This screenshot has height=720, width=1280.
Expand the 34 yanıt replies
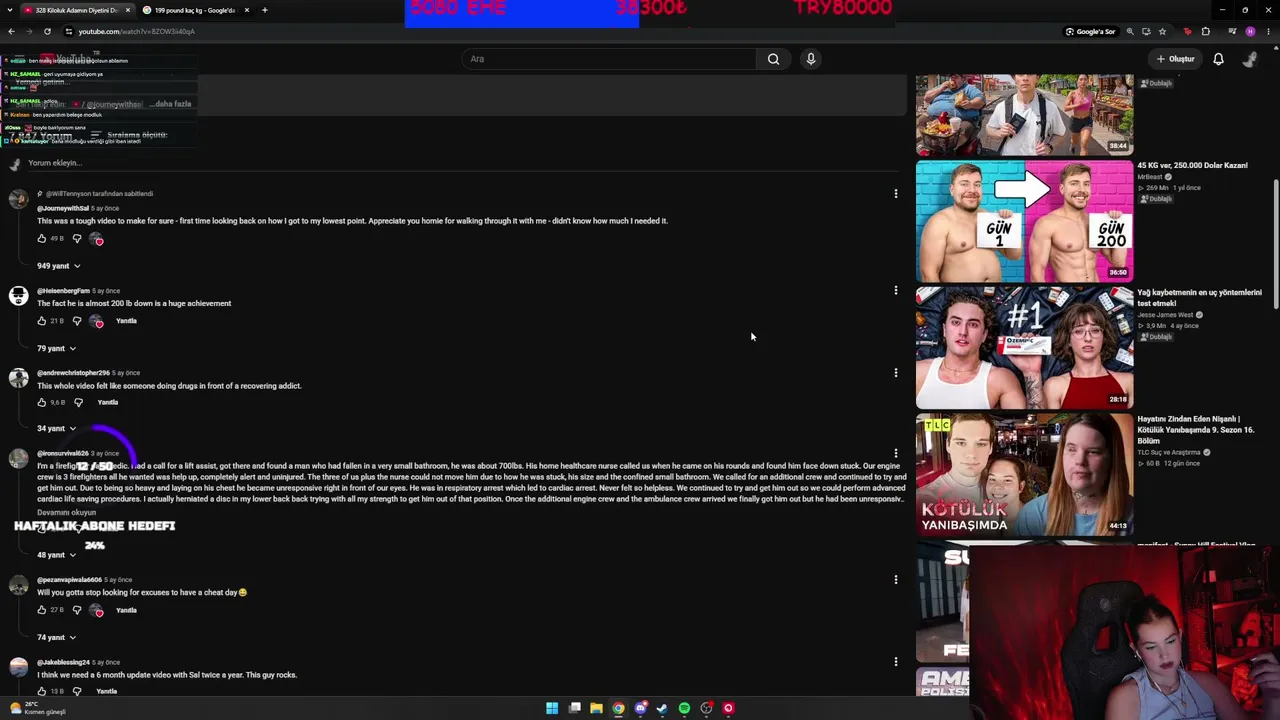(57, 428)
